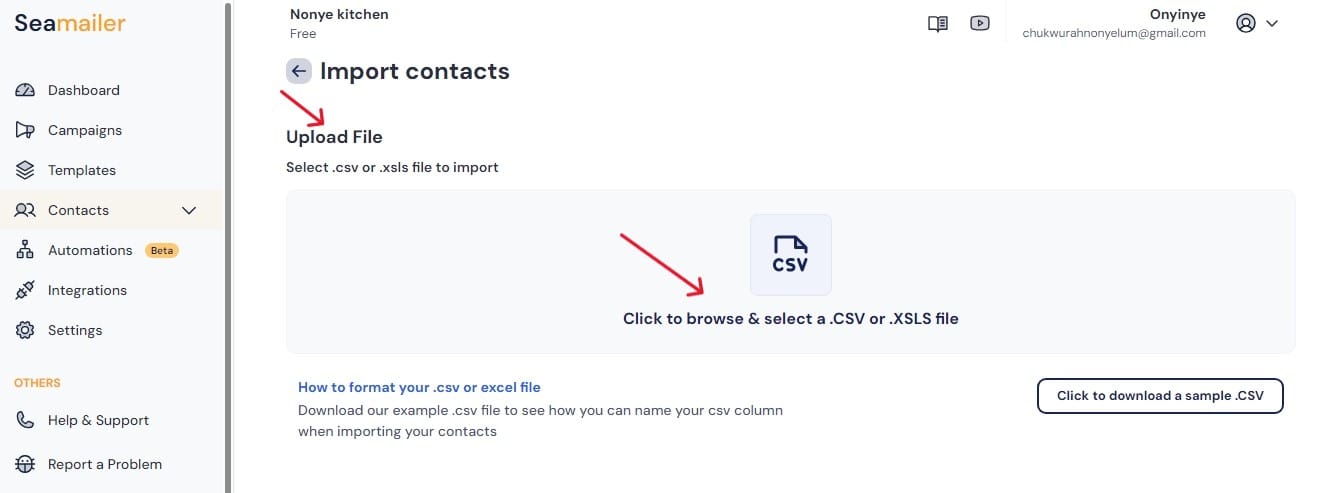This screenshot has height=493, width=1333.
Task: Click the Settings gear icon in sidebar
Action: pyautogui.click(x=26, y=330)
